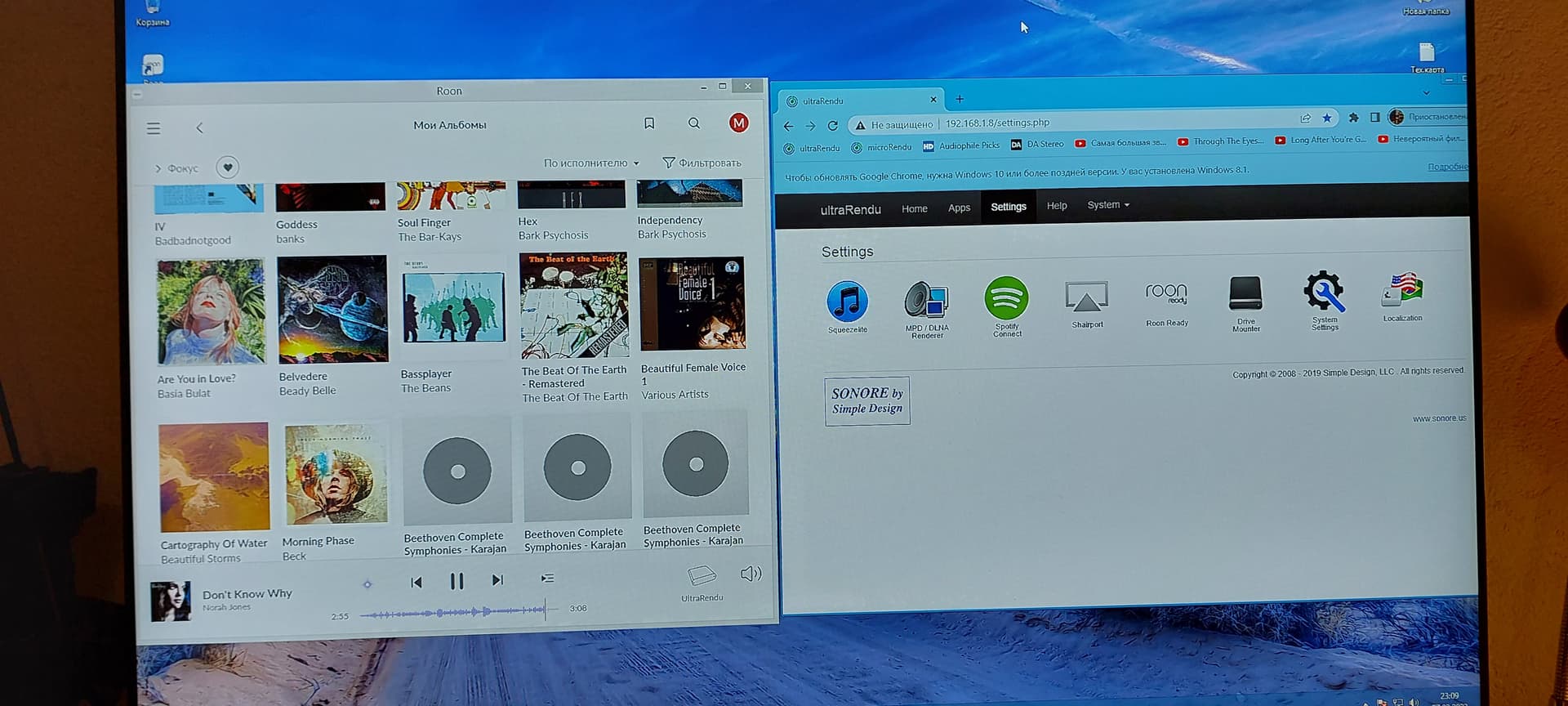Expand the Фокус focus chevron

(158, 168)
